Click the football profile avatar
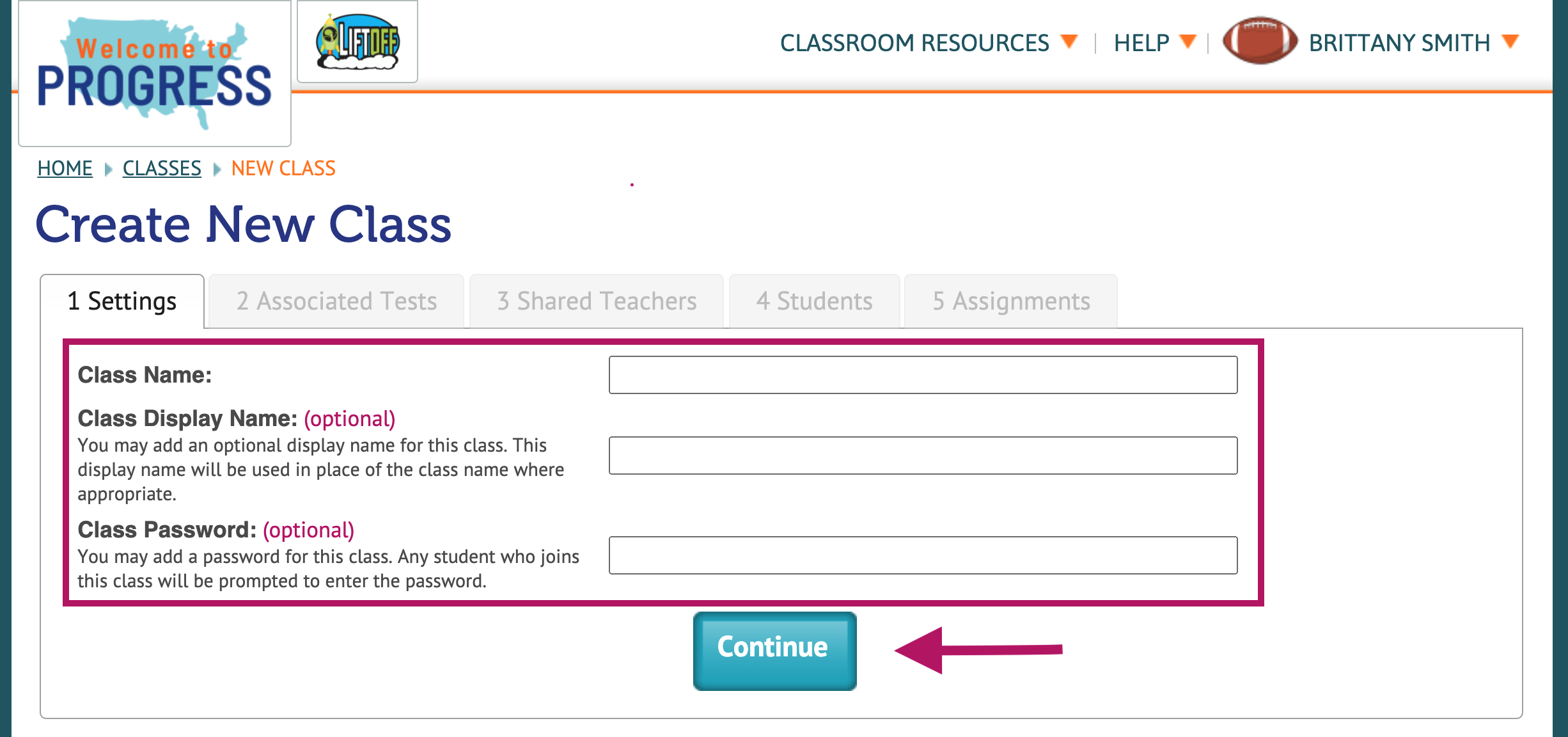The height and width of the screenshot is (737, 1568). [1259, 41]
